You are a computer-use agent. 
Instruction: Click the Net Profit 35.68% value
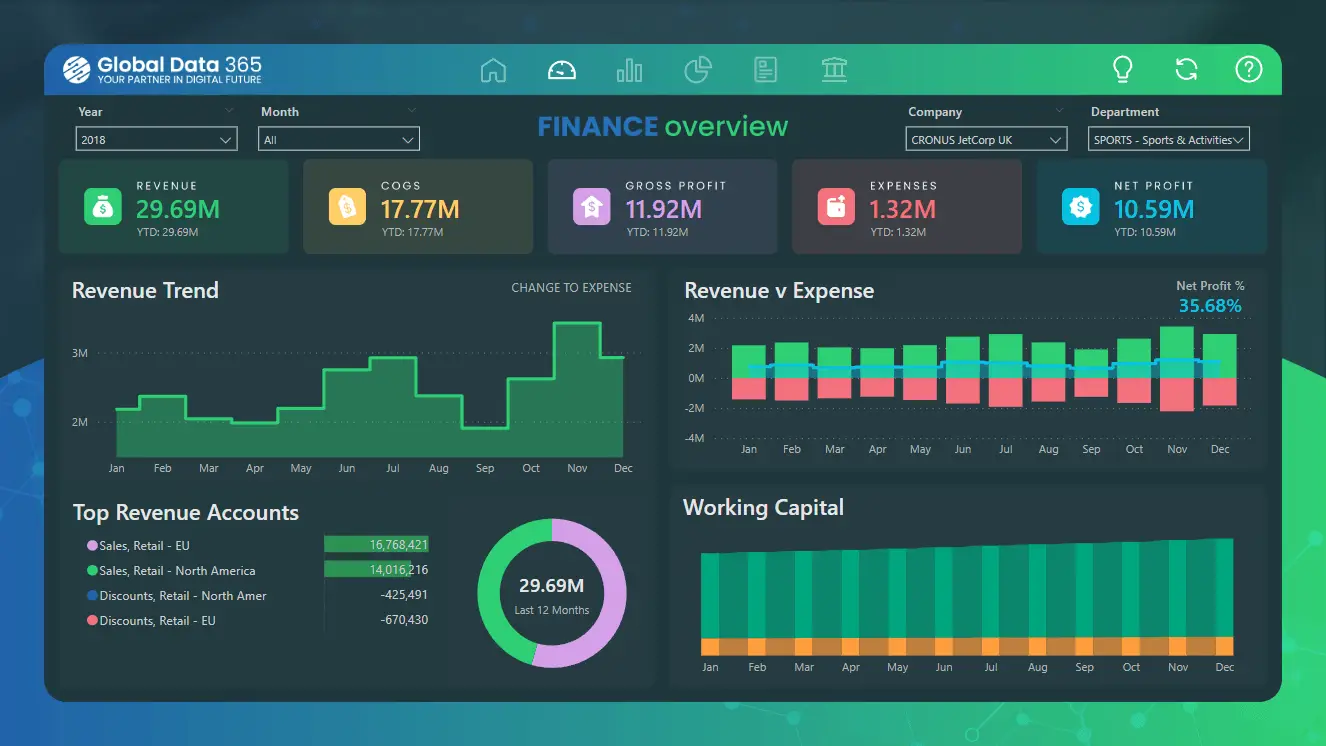(1210, 306)
